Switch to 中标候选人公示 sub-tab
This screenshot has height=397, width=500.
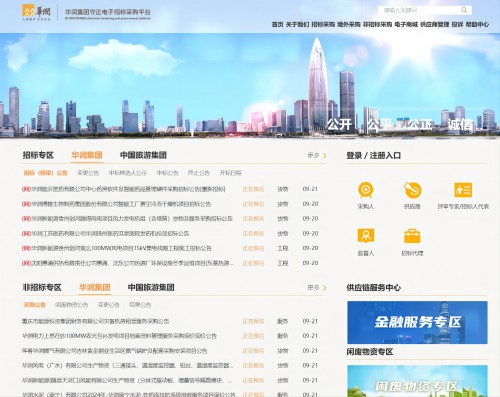click(x=128, y=173)
